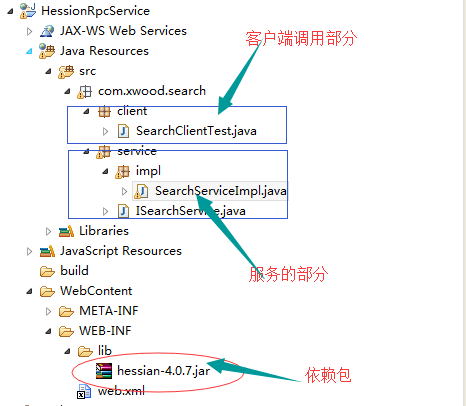This screenshot has height=406, width=466.
Task: Select SearchClientTest.java file name
Action: 196,131
